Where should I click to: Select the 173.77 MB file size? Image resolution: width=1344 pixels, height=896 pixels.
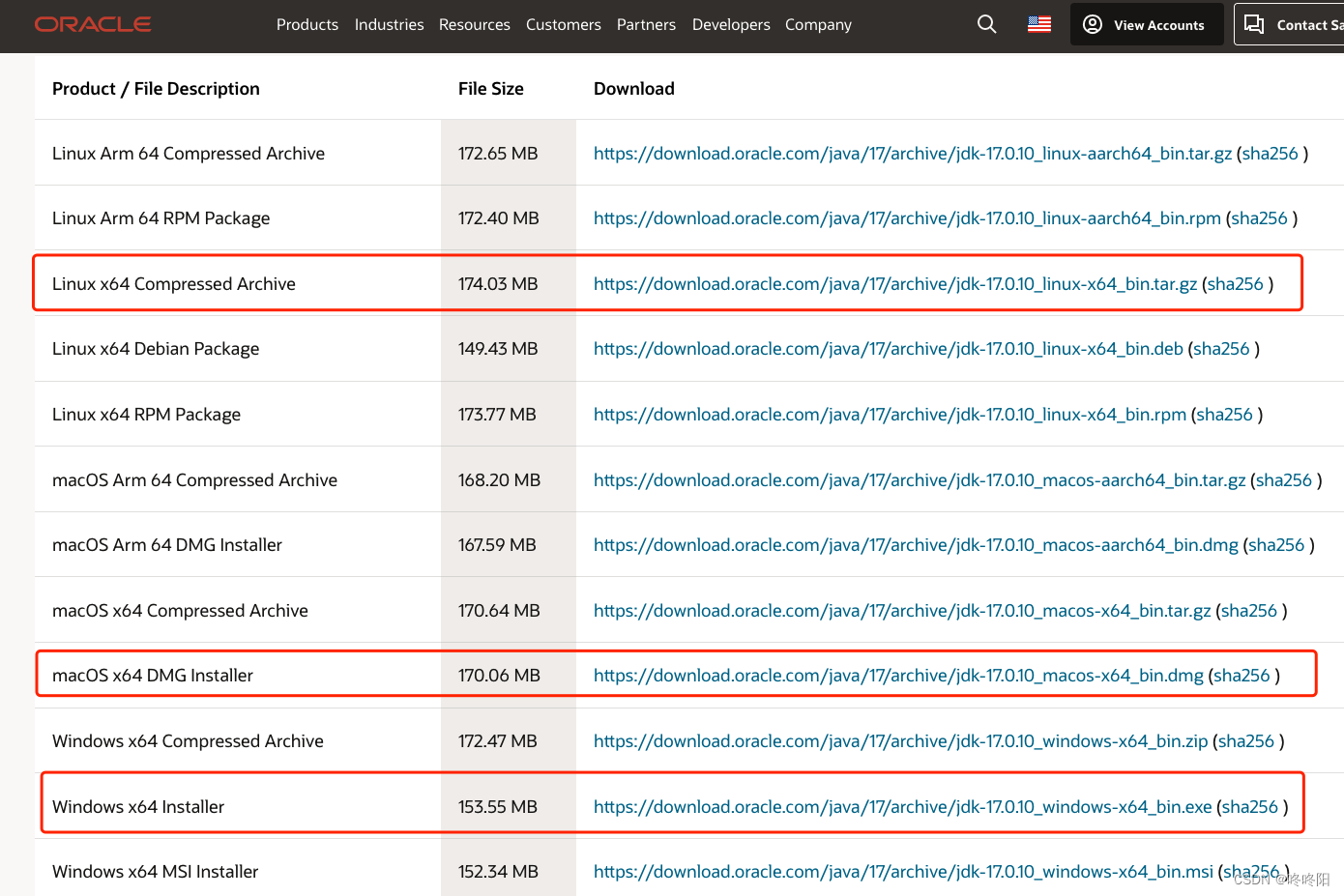497,415
